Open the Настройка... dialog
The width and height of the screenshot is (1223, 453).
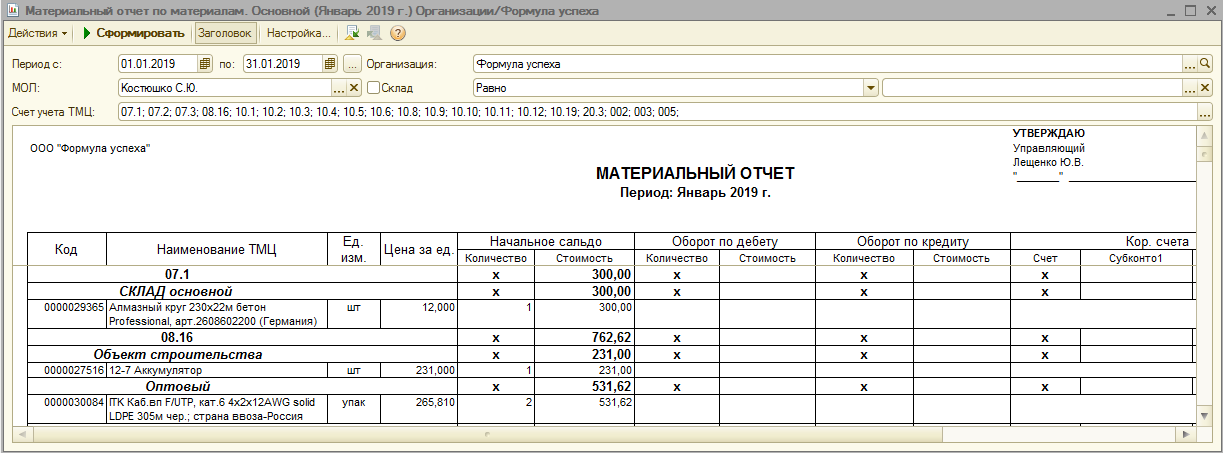(298, 33)
